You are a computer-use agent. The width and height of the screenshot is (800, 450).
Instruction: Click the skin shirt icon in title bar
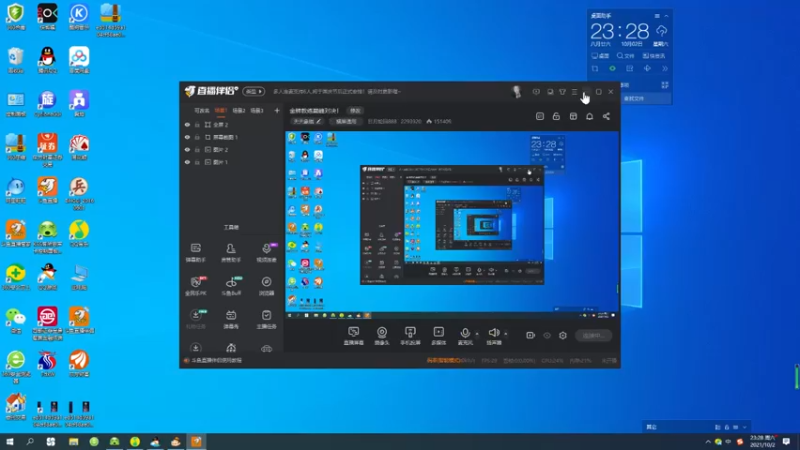point(562,92)
